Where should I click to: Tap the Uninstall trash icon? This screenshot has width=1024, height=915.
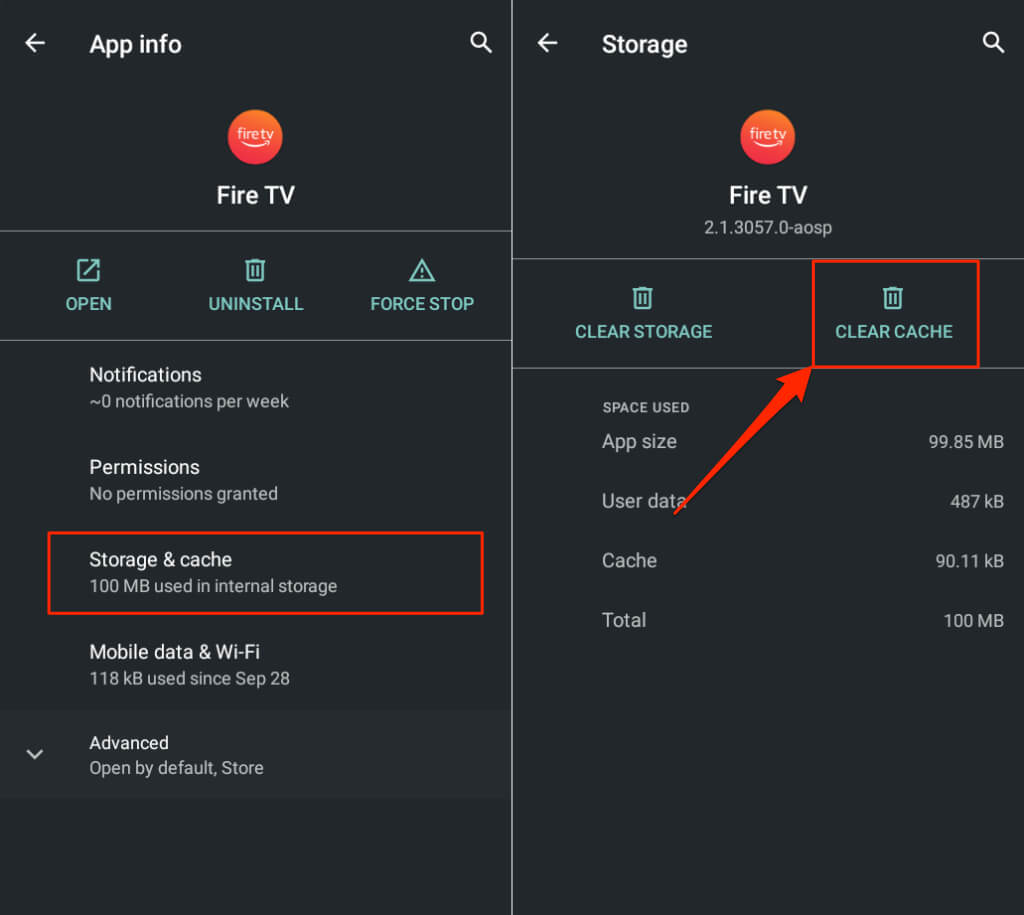[255, 270]
